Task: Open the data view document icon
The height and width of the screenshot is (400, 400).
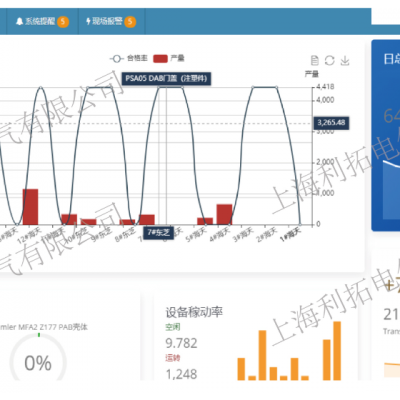Action: coord(314,60)
